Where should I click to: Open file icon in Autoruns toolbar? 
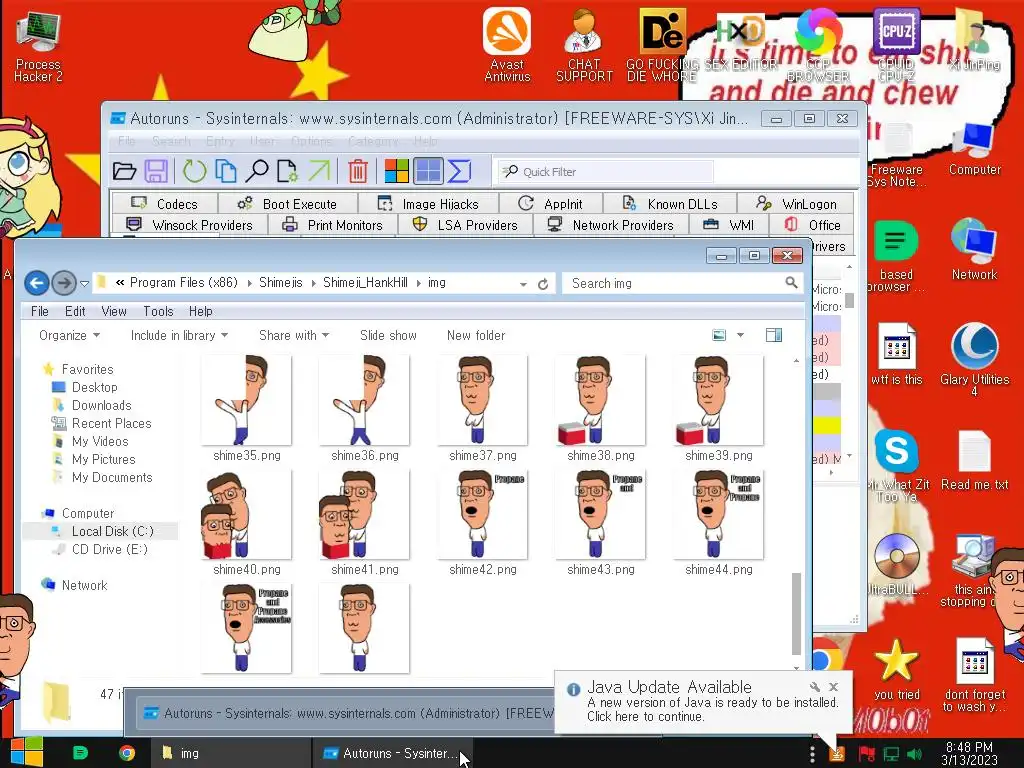point(124,172)
